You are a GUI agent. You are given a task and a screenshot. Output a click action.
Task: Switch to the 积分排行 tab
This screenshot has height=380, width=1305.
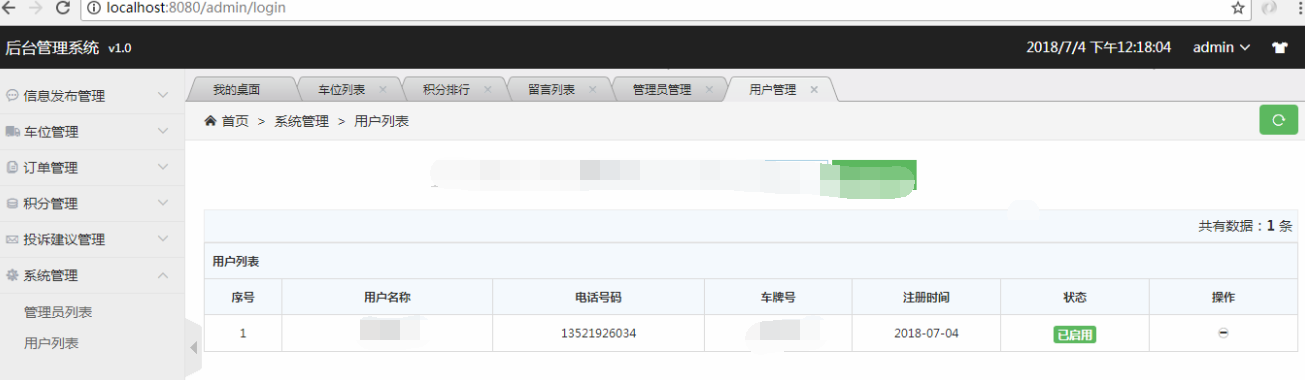(x=446, y=89)
